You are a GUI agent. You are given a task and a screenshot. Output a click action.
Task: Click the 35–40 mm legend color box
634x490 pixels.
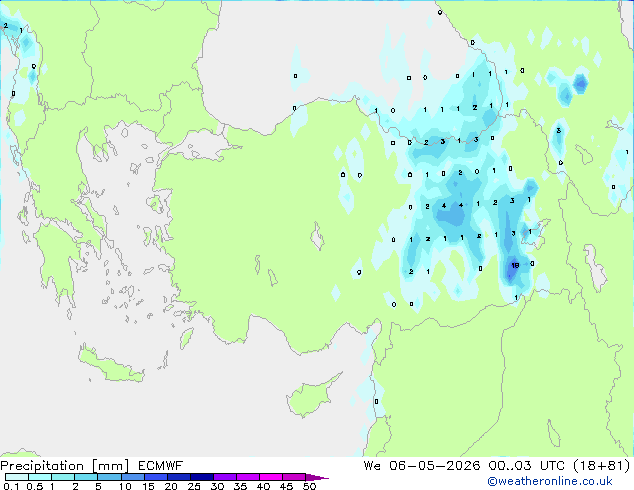(x=247, y=477)
